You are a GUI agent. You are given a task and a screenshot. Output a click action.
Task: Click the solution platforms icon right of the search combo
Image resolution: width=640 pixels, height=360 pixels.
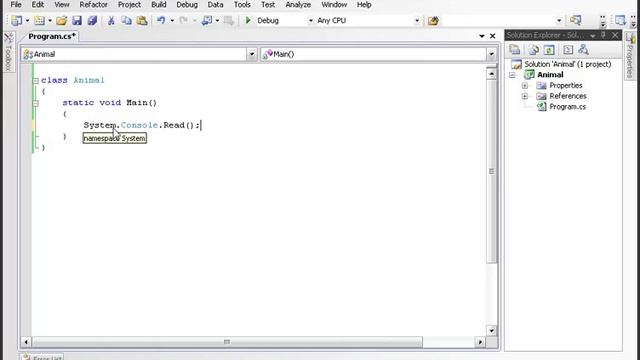(576, 20)
